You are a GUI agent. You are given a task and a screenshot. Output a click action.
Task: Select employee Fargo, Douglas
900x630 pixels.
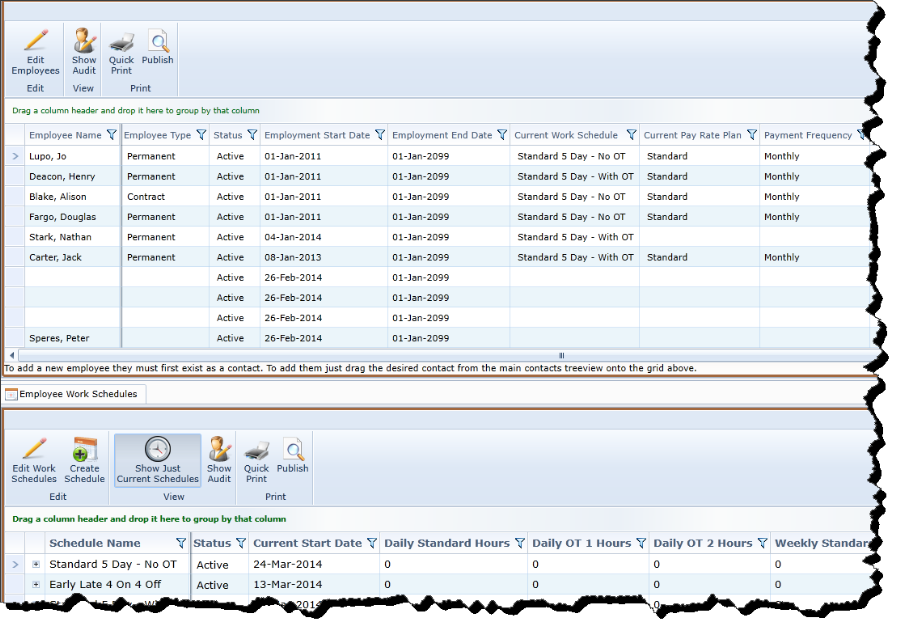point(63,217)
